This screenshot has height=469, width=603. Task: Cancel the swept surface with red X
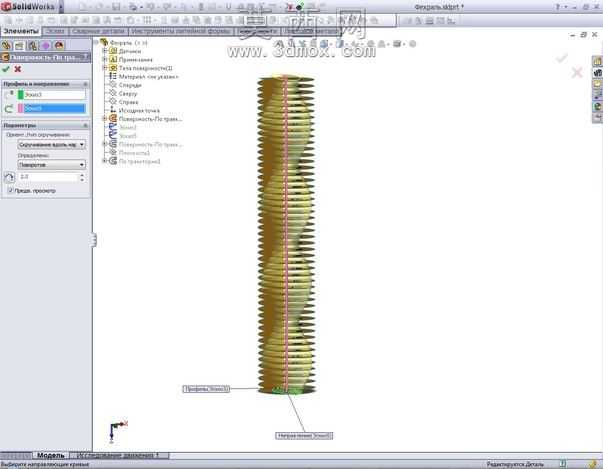click(x=18, y=69)
